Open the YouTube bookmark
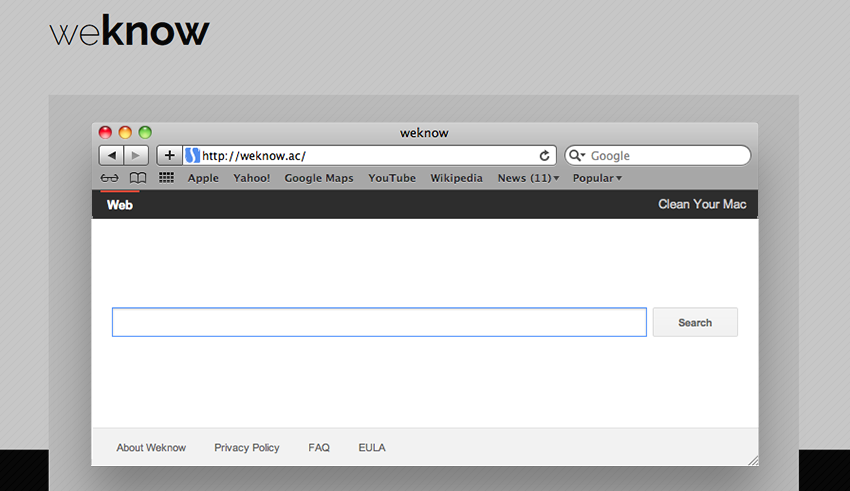 coord(392,178)
